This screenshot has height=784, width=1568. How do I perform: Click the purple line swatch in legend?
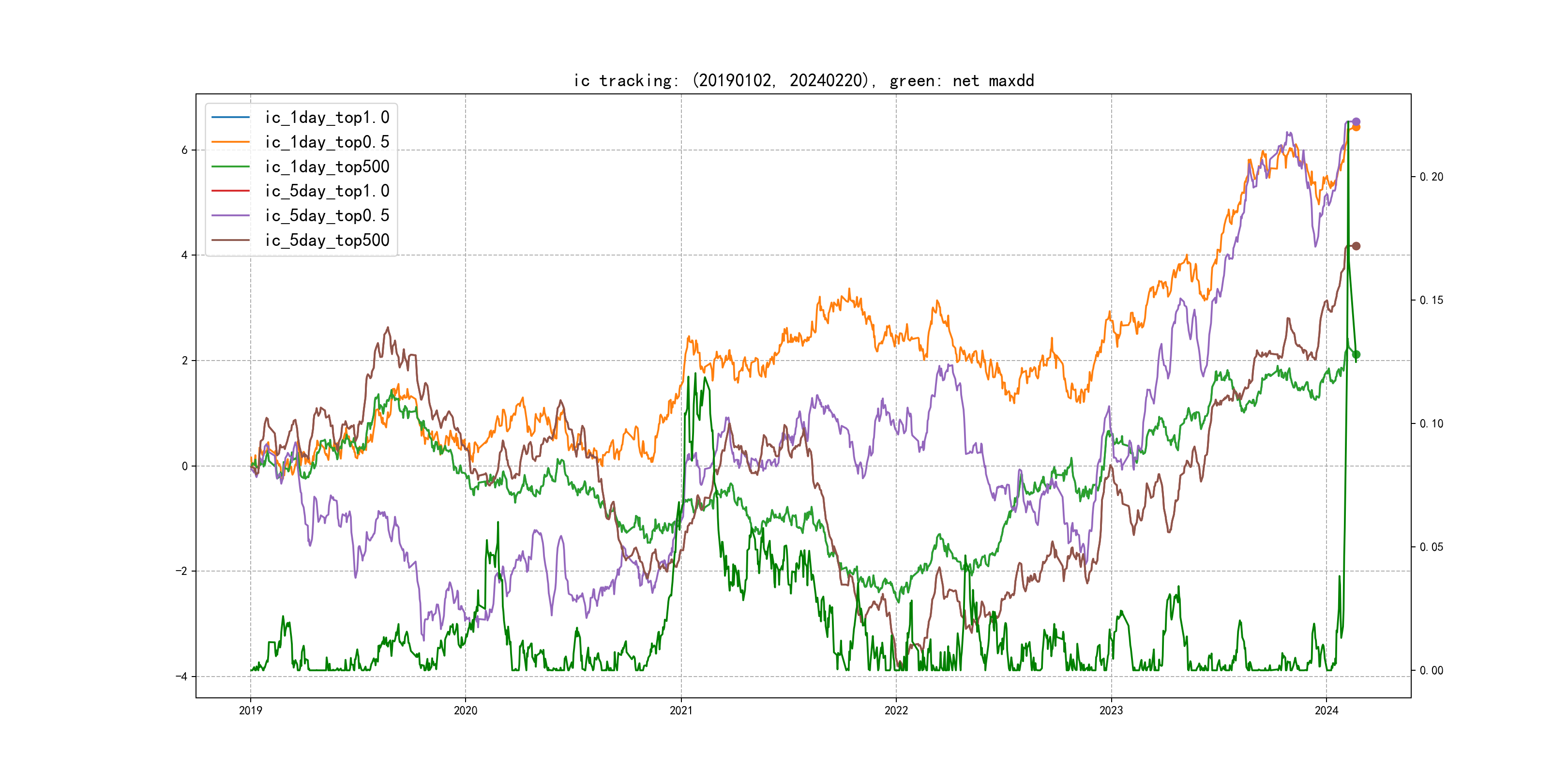[x=231, y=215]
